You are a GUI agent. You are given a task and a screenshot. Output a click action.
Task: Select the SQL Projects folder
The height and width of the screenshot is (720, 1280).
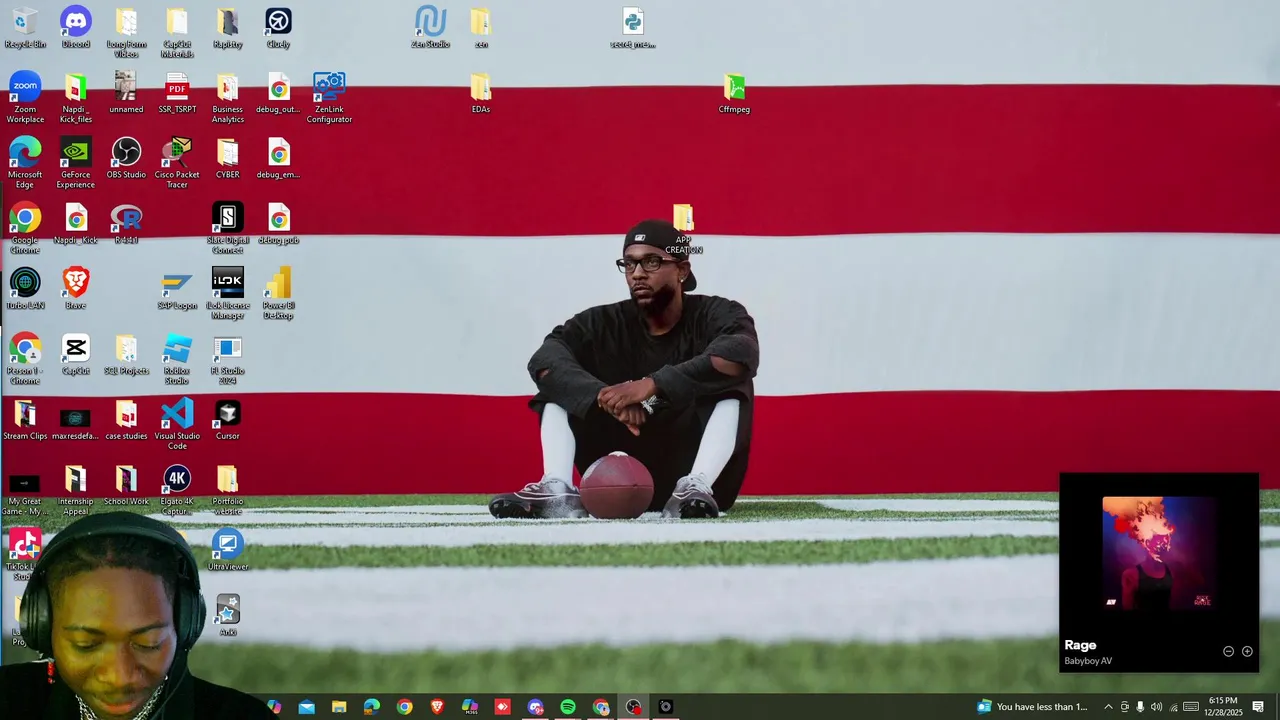click(x=126, y=354)
